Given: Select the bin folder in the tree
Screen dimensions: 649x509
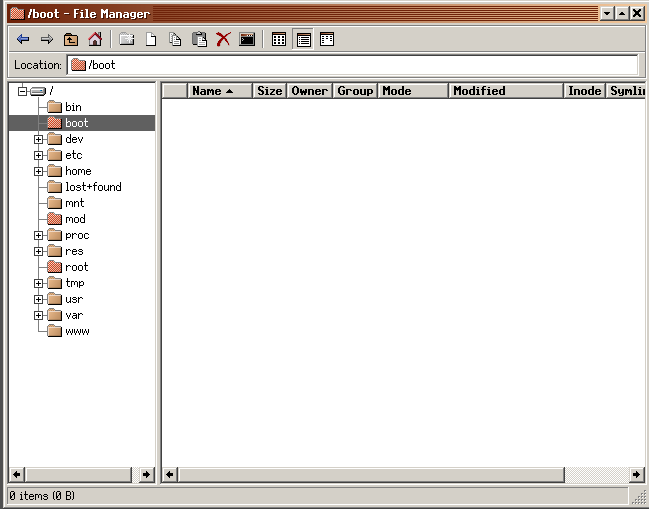Looking at the screenshot, I should click(65, 107).
